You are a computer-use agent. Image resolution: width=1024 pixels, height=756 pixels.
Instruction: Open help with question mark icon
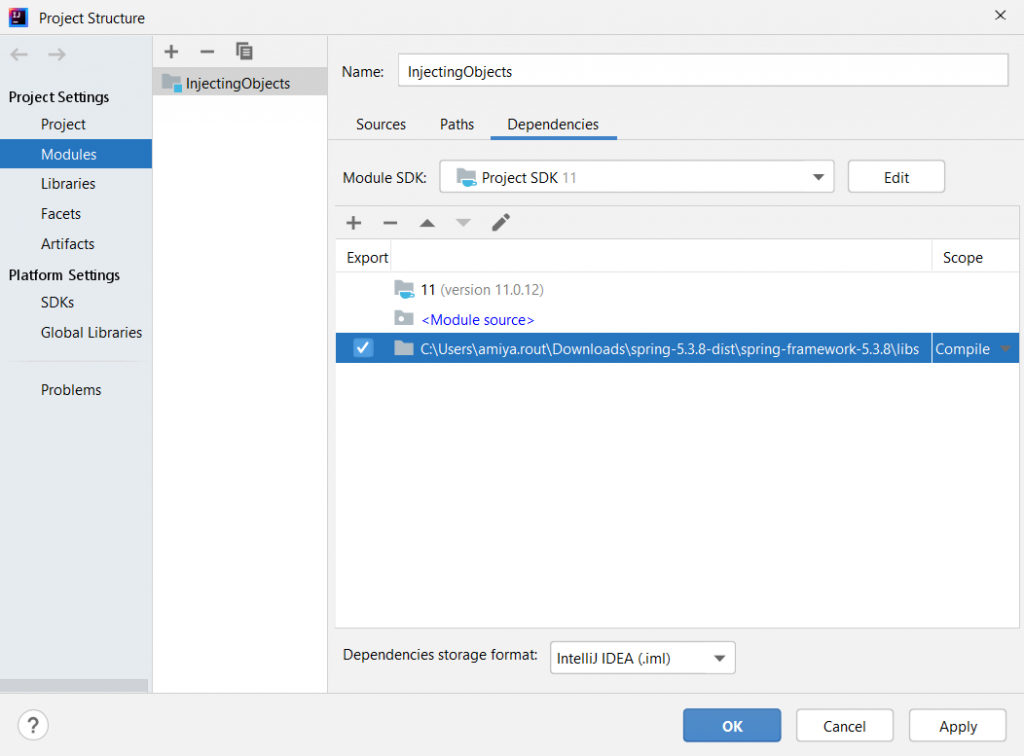click(33, 725)
